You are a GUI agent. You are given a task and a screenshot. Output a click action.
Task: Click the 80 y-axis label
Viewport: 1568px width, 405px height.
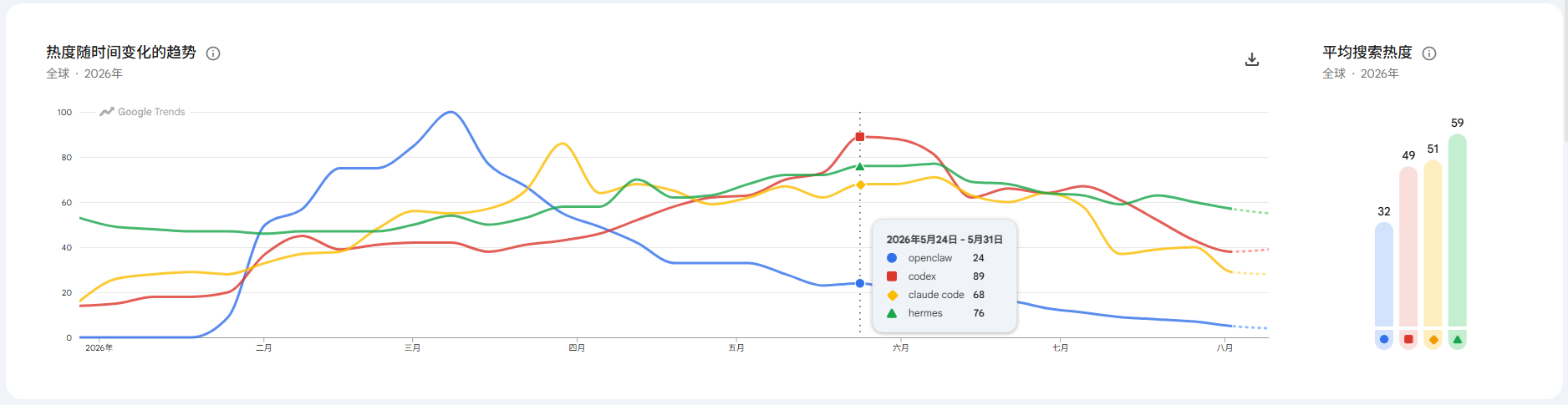[x=67, y=157]
